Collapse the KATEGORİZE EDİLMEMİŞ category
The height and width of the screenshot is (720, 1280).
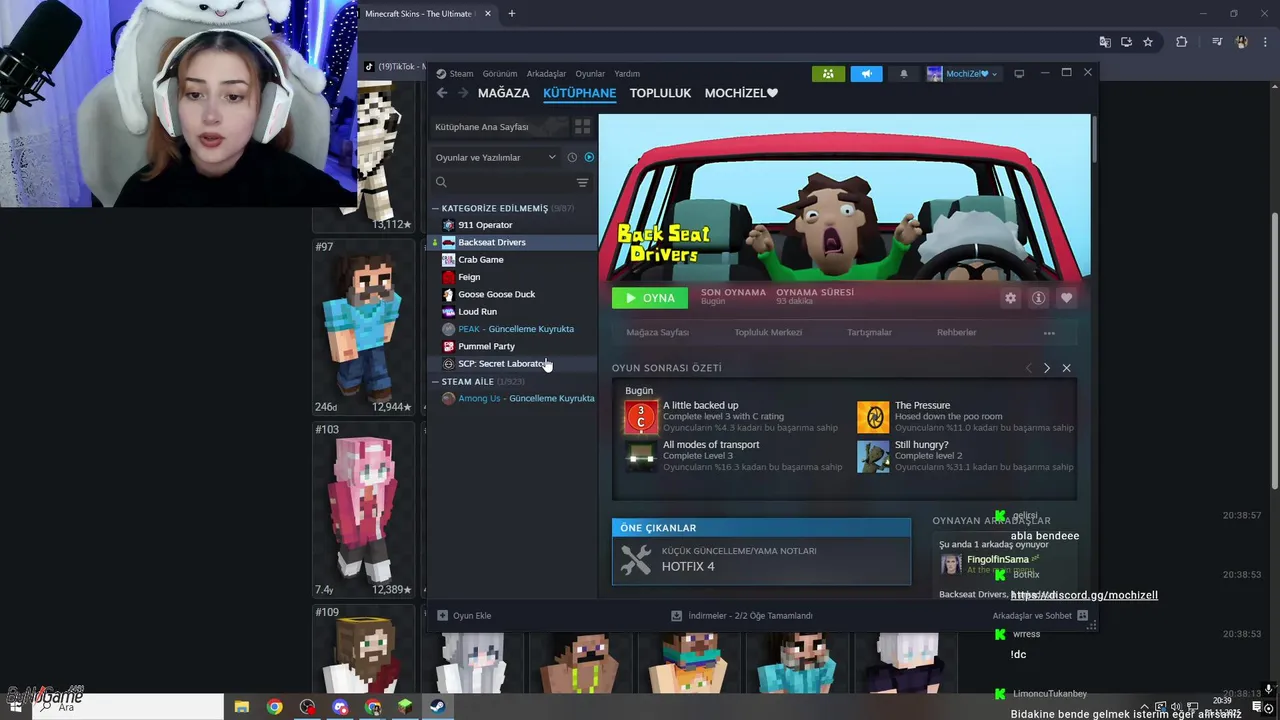[x=436, y=208]
